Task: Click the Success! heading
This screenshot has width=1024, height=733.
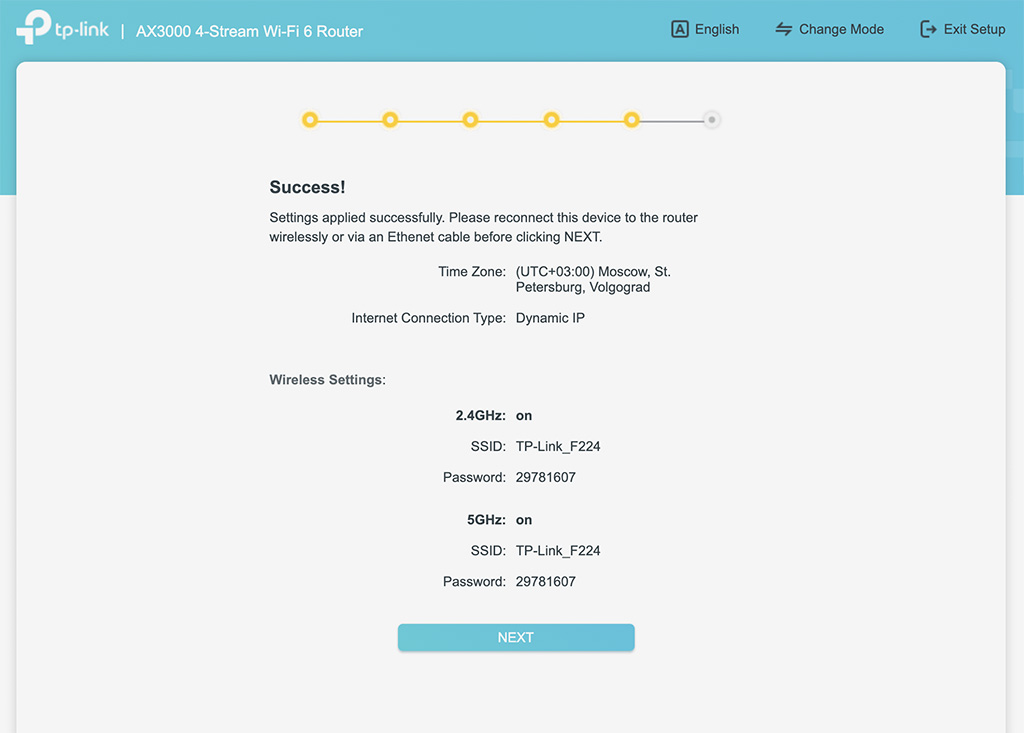Action: (x=307, y=187)
